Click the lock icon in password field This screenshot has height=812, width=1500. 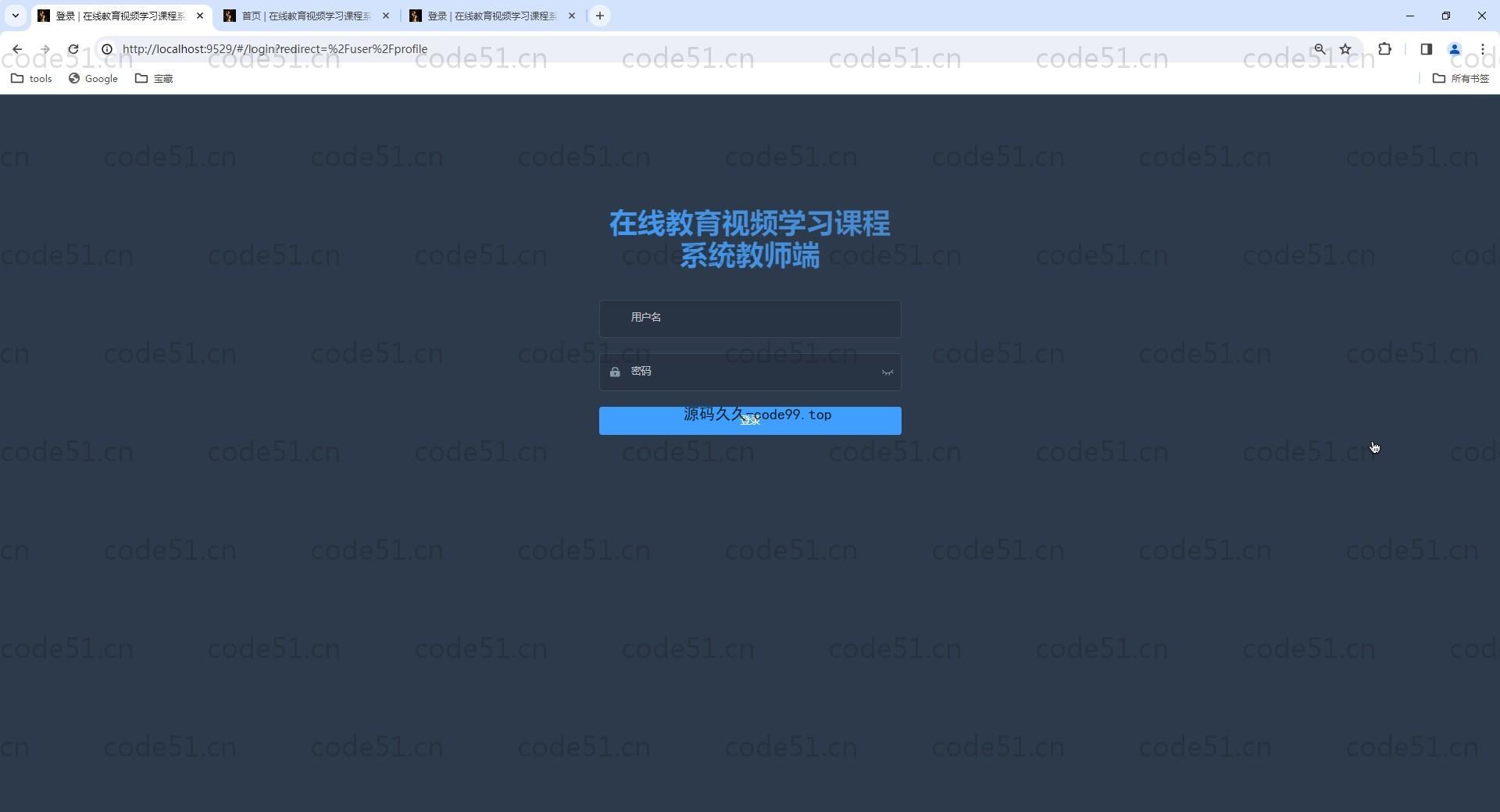pyautogui.click(x=615, y=372)
